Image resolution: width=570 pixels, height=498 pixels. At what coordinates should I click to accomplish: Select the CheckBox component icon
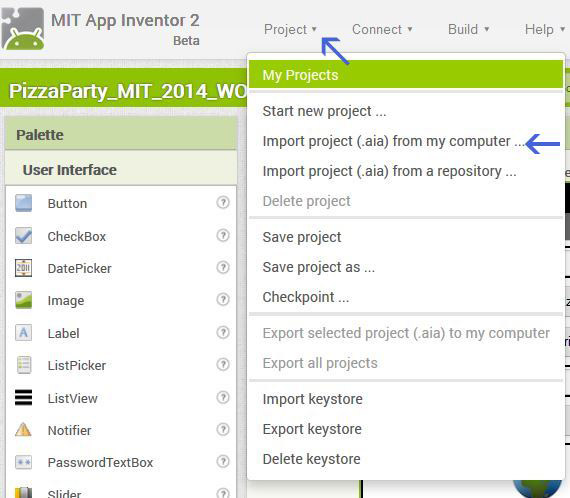23,236
